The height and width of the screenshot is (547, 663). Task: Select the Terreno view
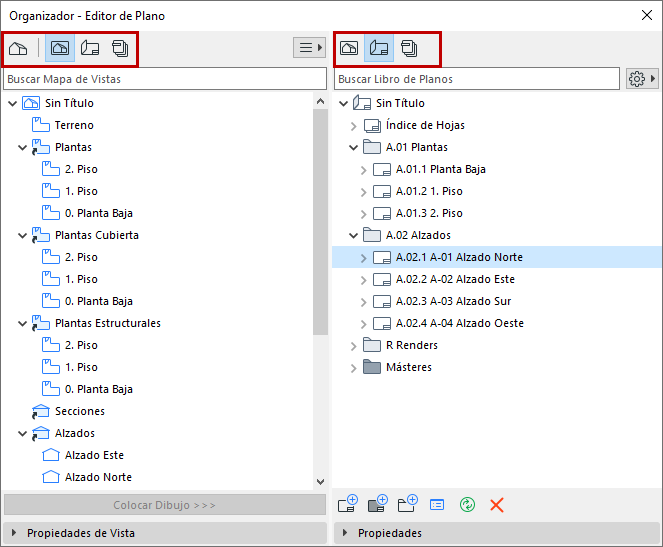(74, 125)
